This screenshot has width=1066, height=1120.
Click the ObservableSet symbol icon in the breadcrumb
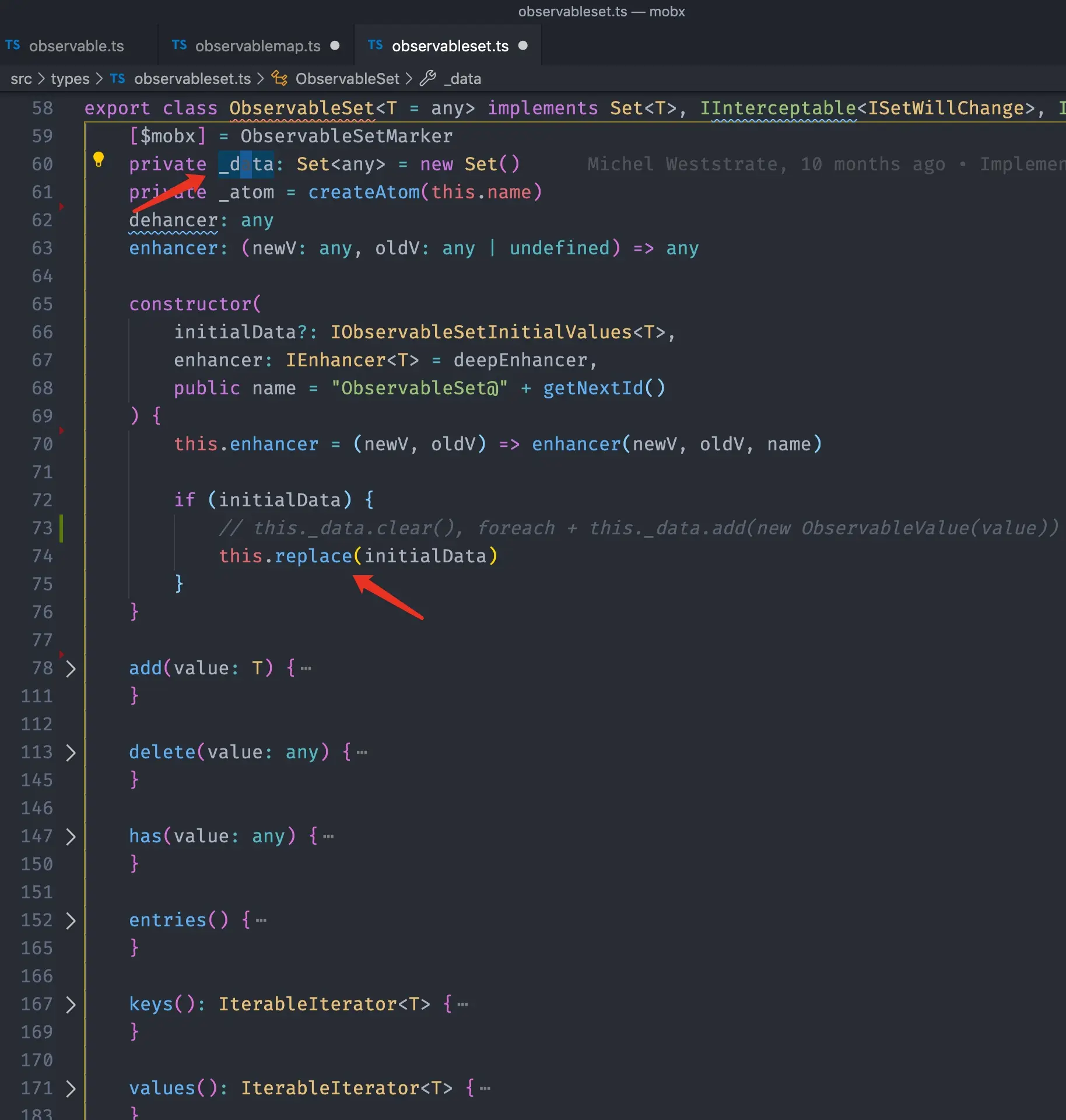point(279,78)
